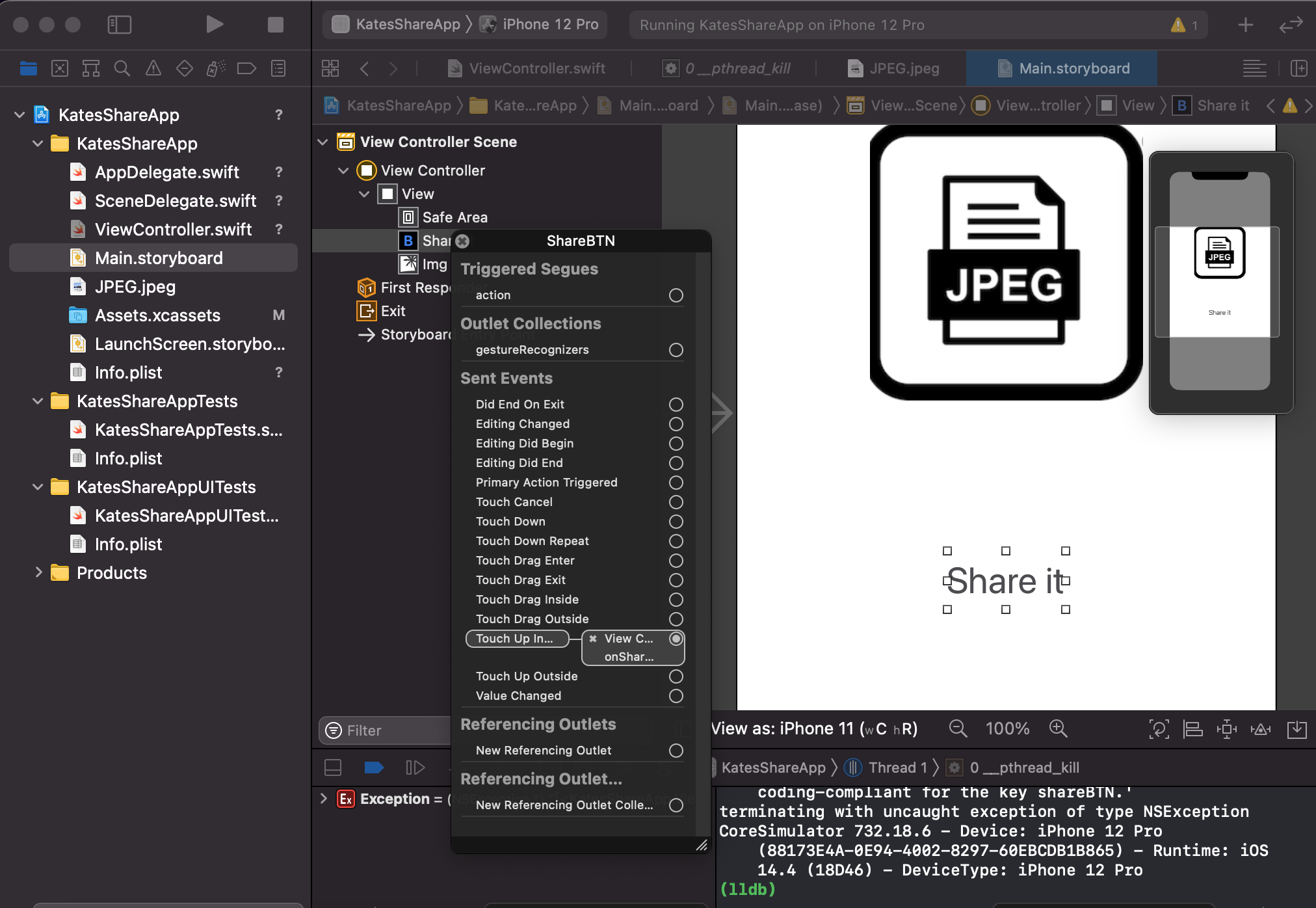Collapse the View Controller Scene
1316x908 pixels.
pos(323,142)
